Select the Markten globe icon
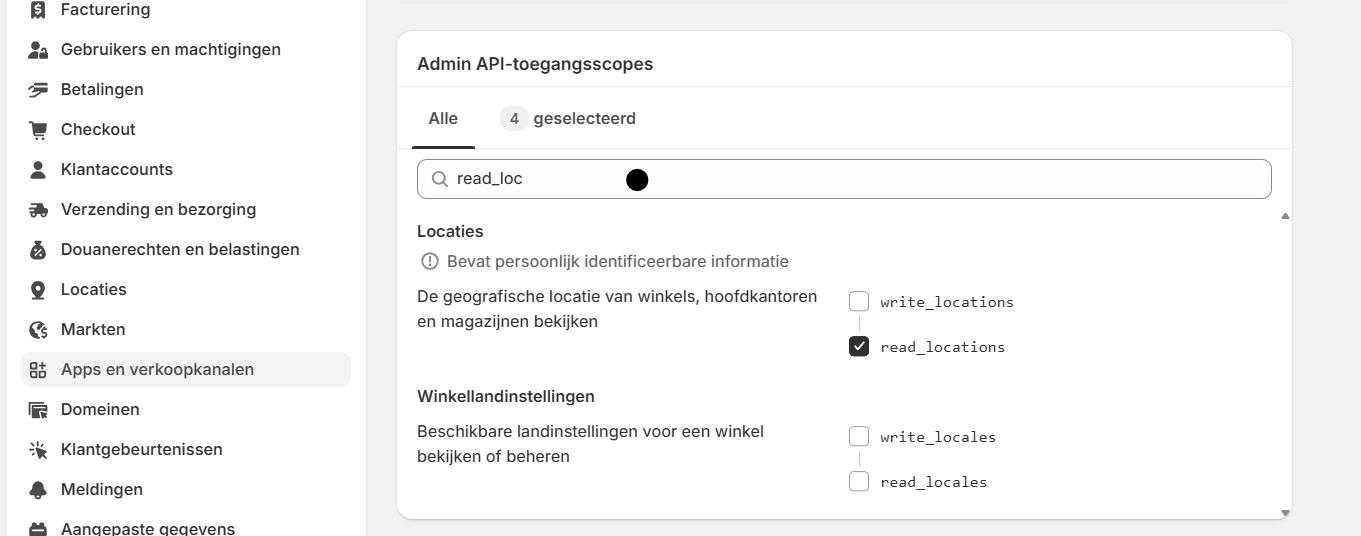This screenshot has height=536, width=1361. tap(38, 329)
